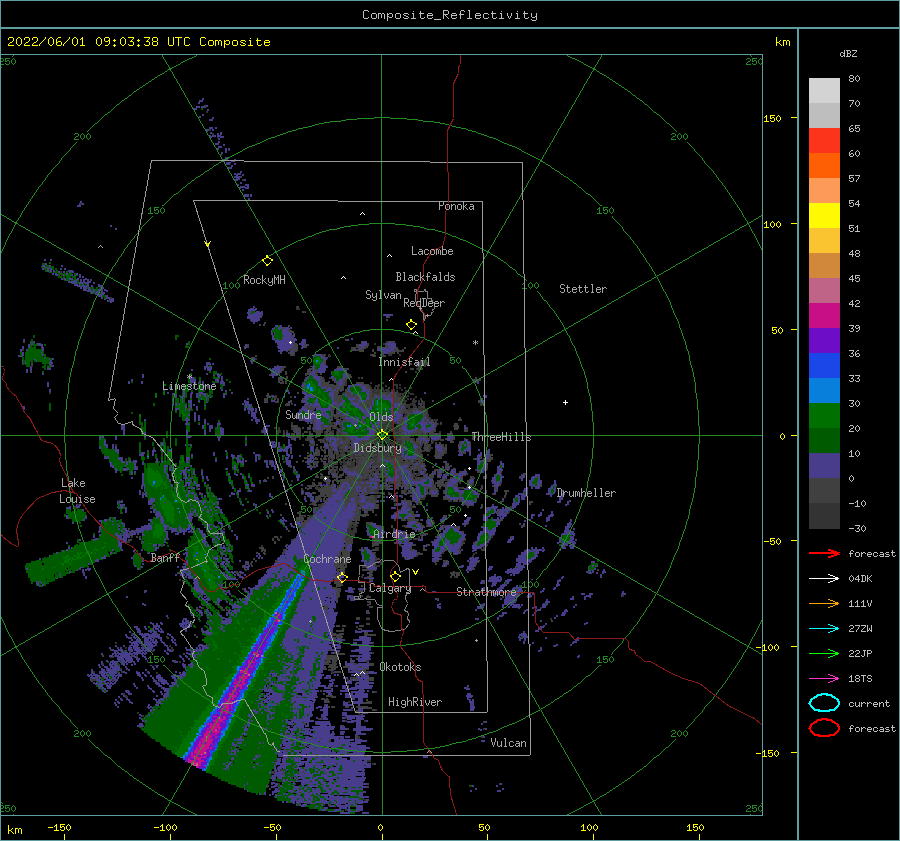Click the Strathmore town label
Screen dimensions: 900x841
pos(486,592)
